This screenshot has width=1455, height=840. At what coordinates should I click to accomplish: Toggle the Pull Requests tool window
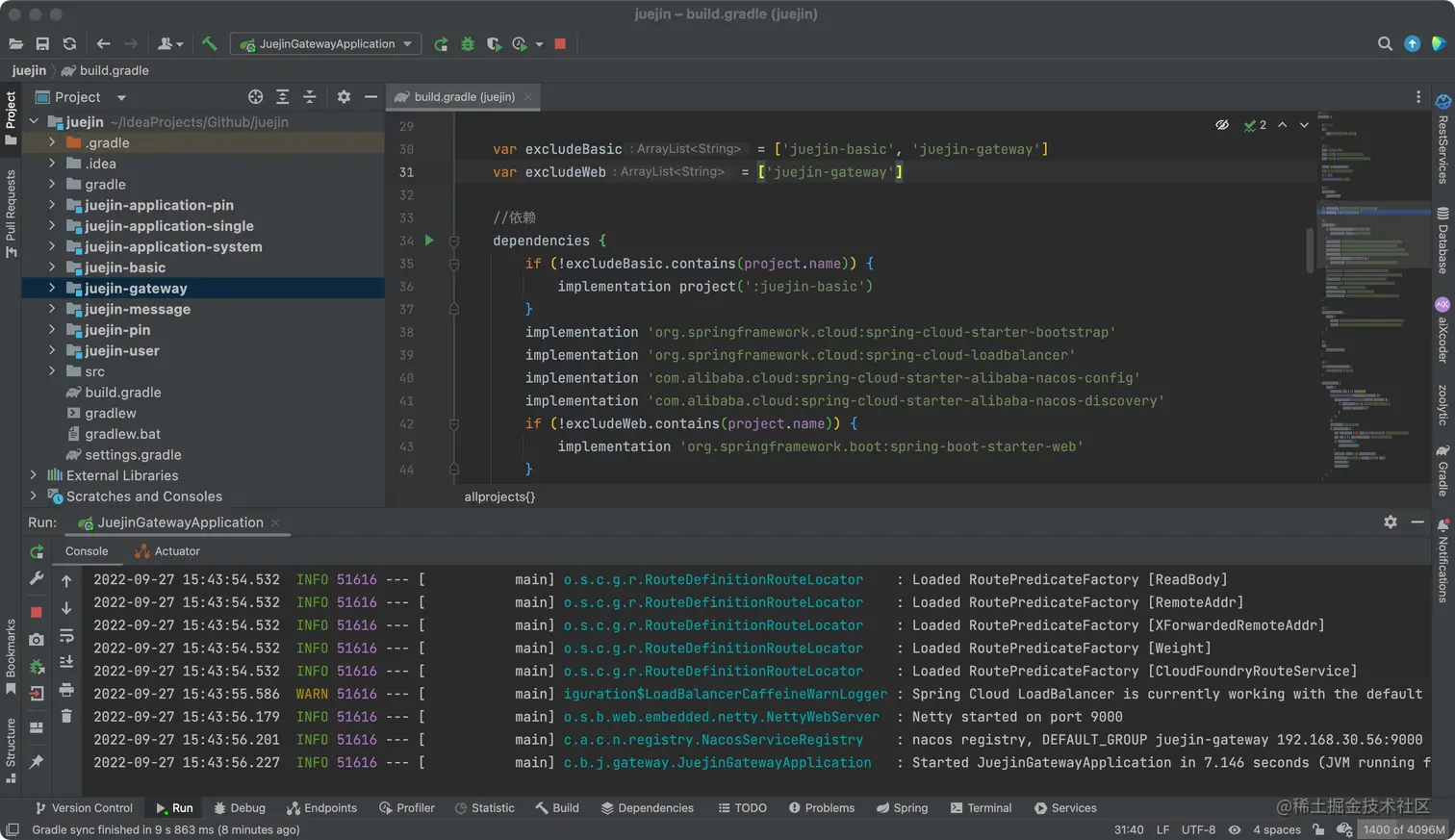pos(11,213)
